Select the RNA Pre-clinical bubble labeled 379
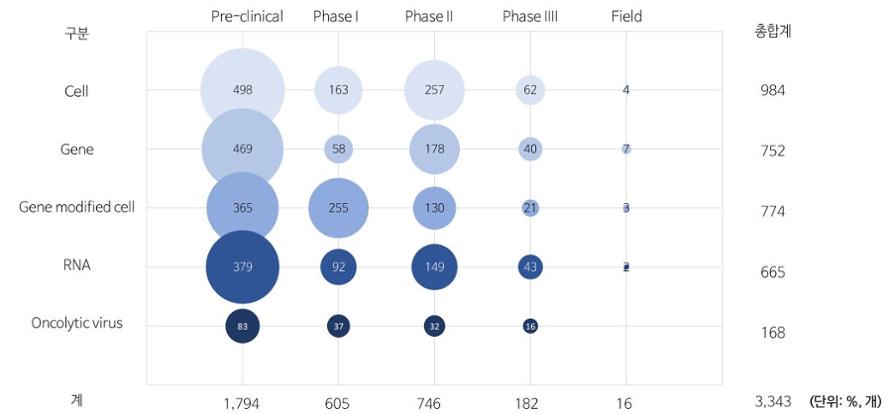 coord(242,267)
